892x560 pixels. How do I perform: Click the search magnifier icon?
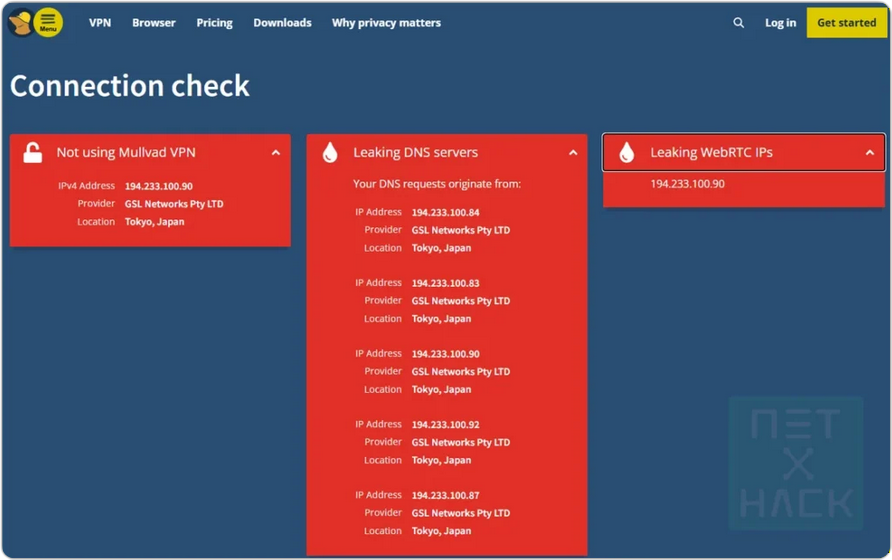point(738,23)
